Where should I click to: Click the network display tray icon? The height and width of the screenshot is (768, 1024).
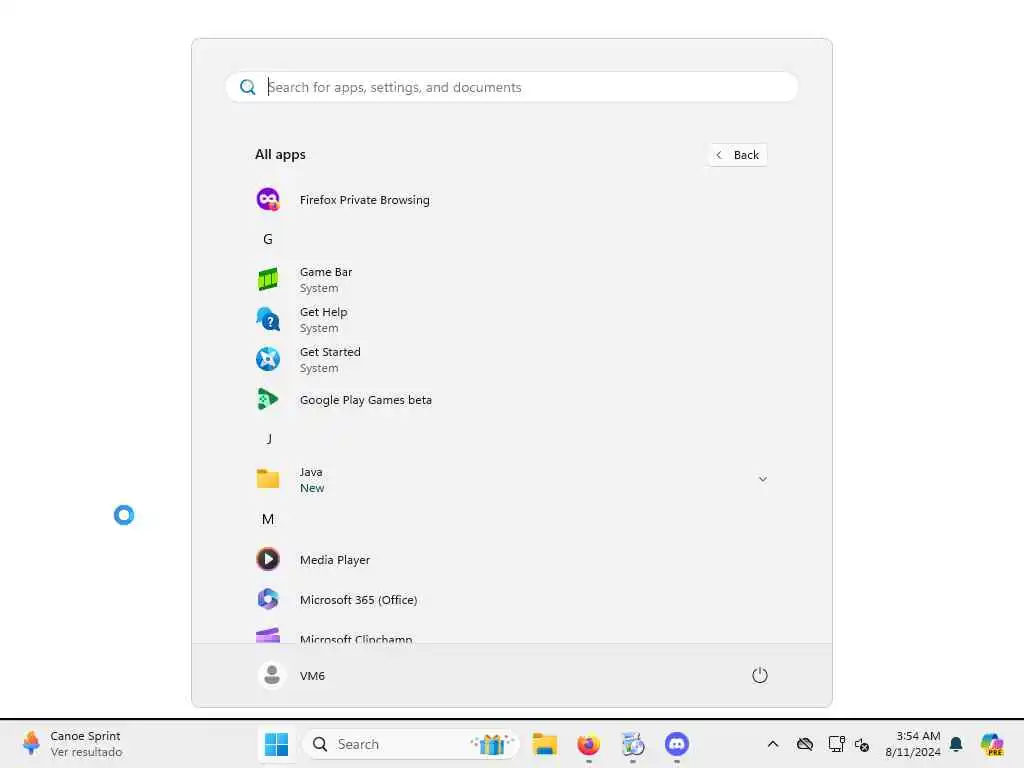(x=836, y=744)
